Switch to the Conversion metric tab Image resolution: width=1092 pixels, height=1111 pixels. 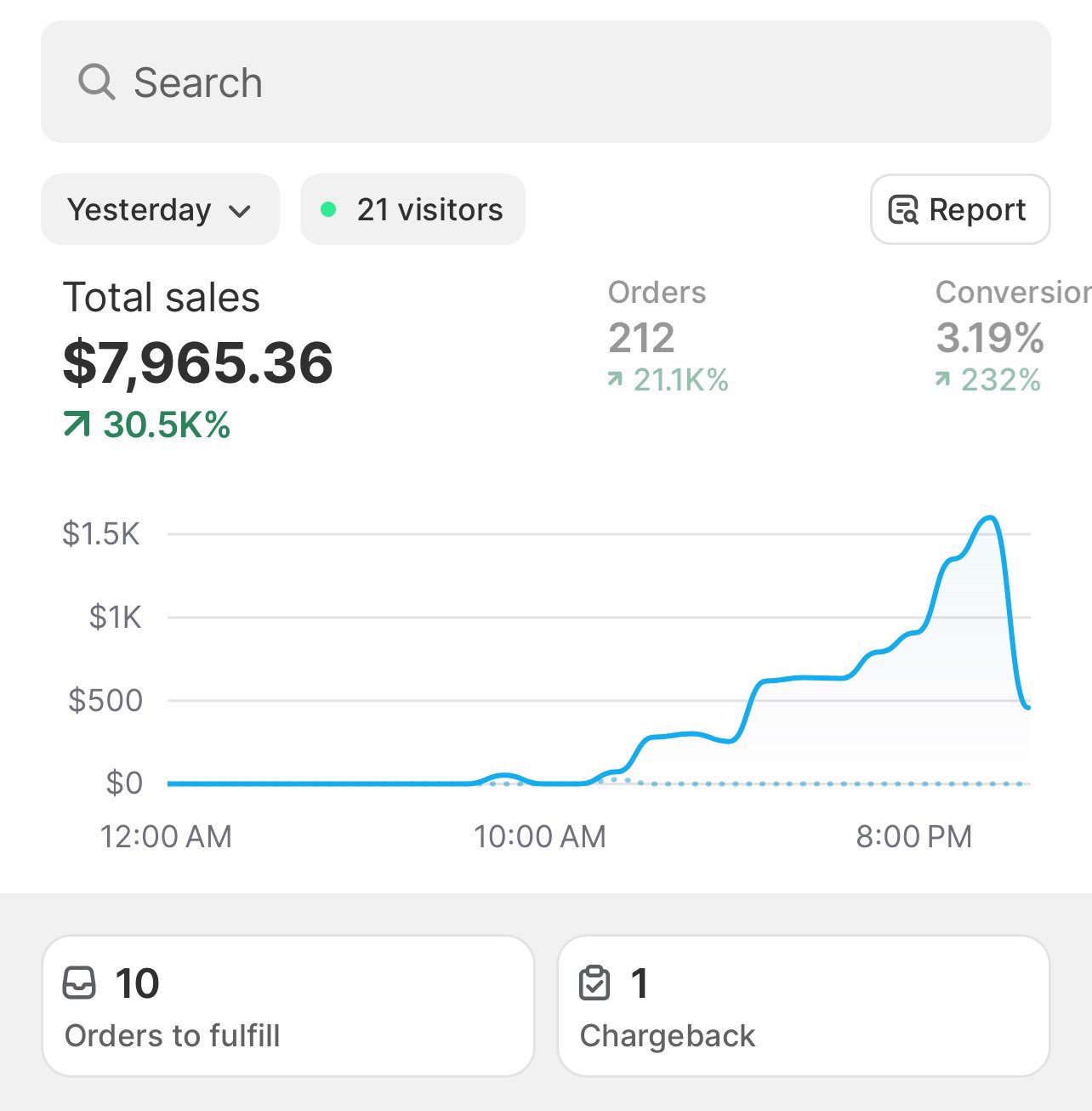click(x=1004, y=337)
